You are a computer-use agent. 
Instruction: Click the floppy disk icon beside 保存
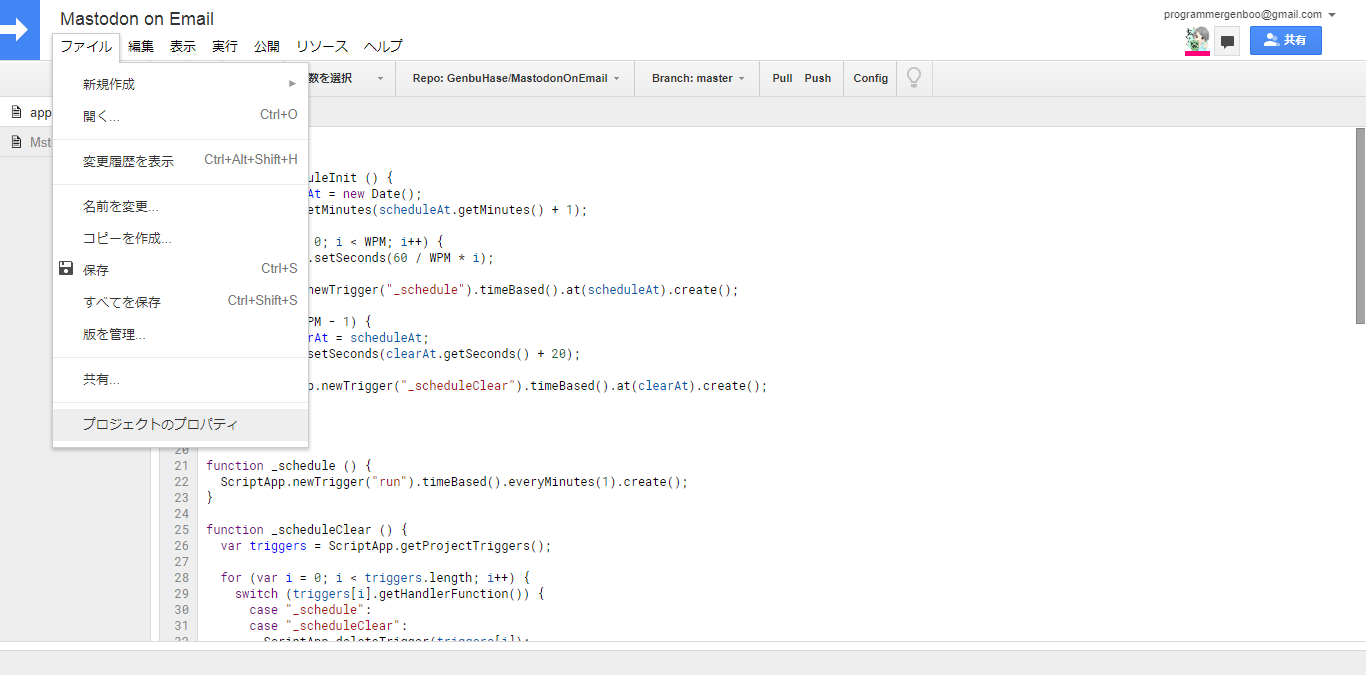(66, 268)
